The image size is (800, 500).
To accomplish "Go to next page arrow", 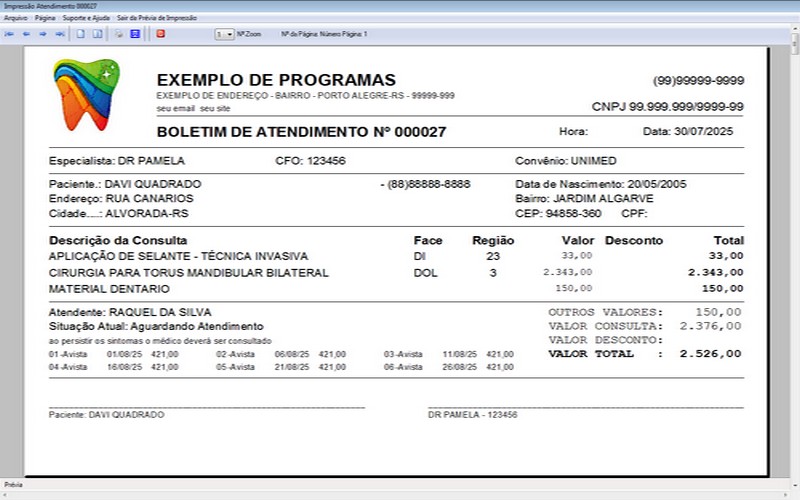I will click(43, 34).
